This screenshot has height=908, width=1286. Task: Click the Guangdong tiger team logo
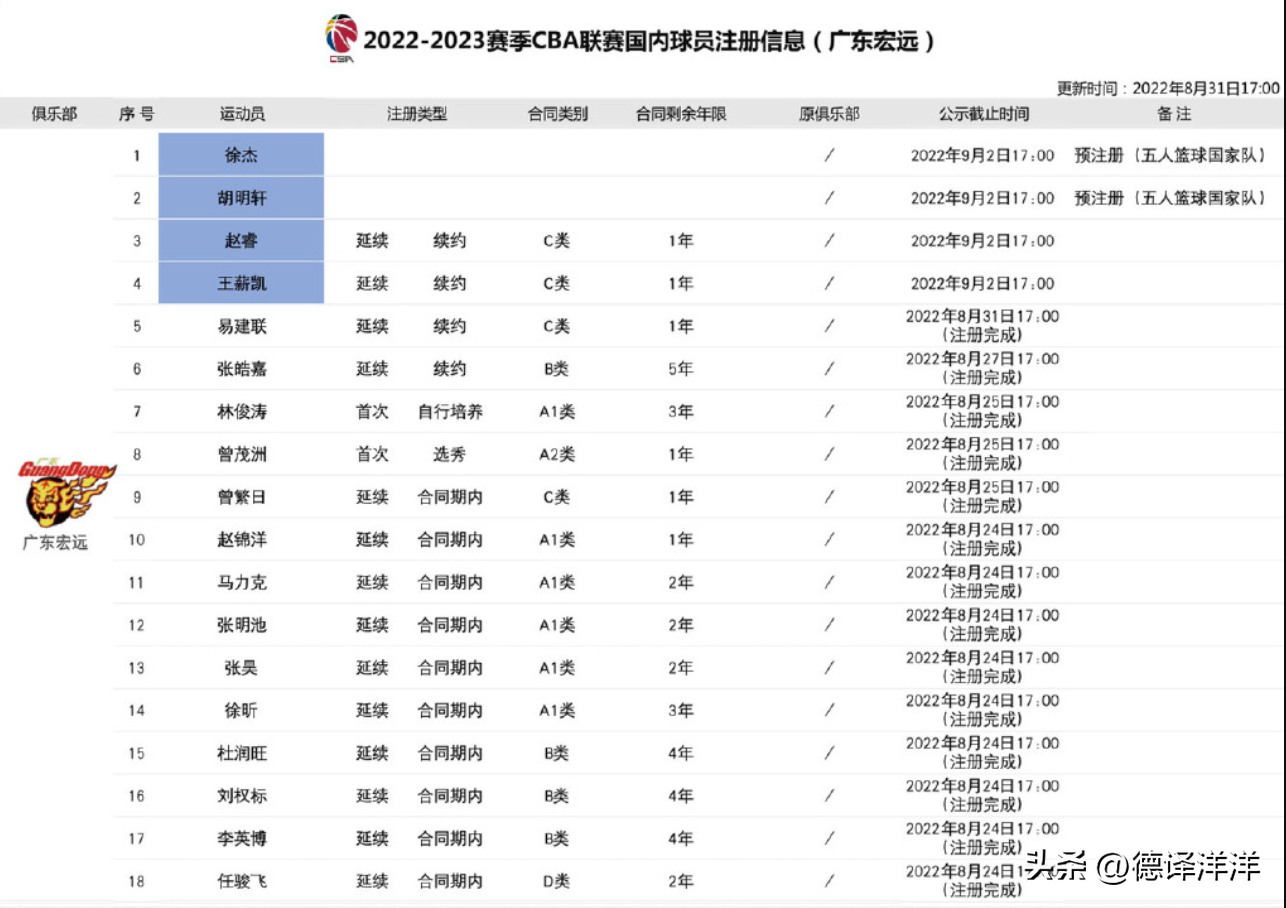click(x=66, y=494)
